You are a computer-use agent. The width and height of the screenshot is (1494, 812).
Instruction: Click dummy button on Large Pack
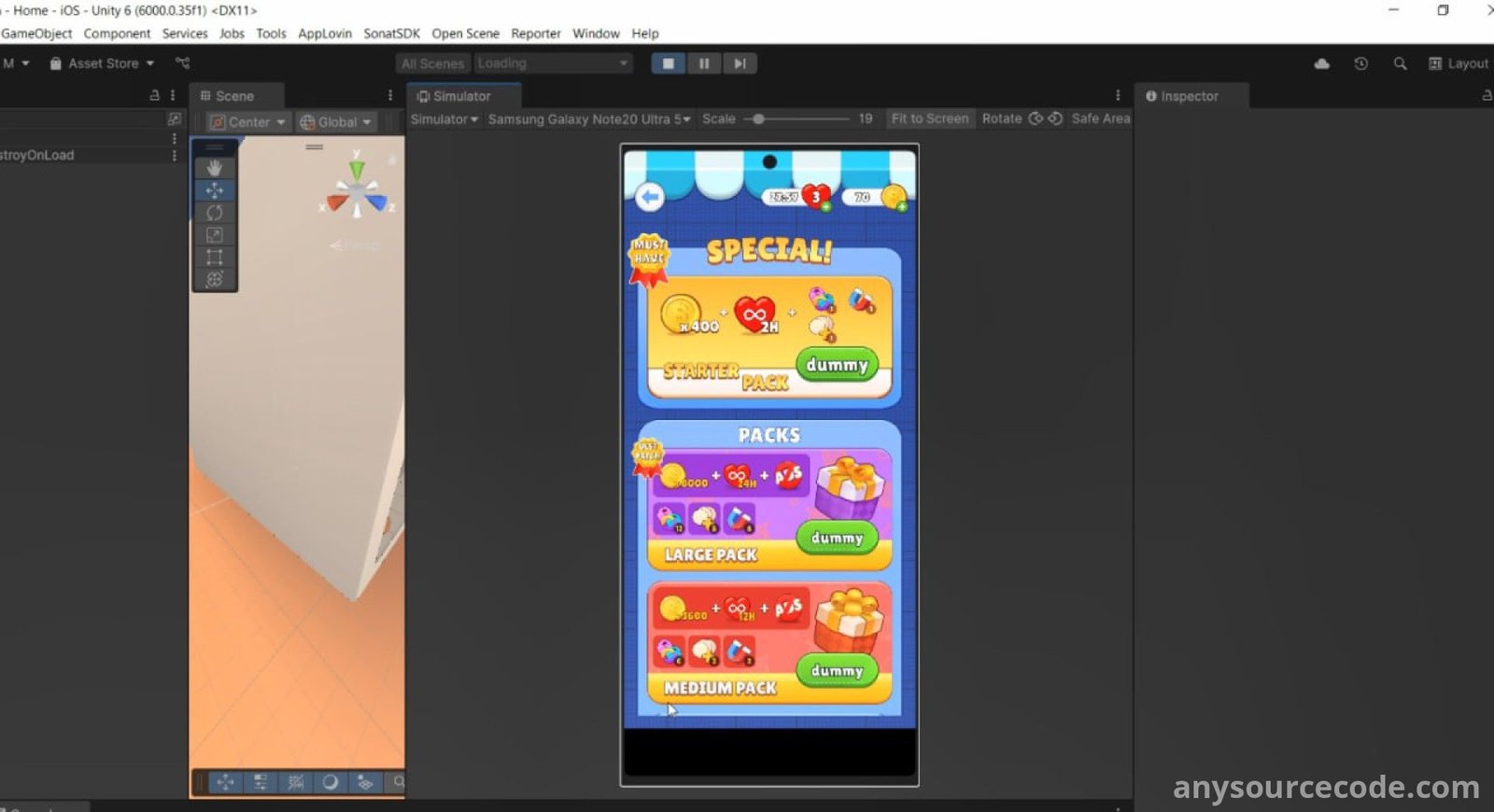837,538
